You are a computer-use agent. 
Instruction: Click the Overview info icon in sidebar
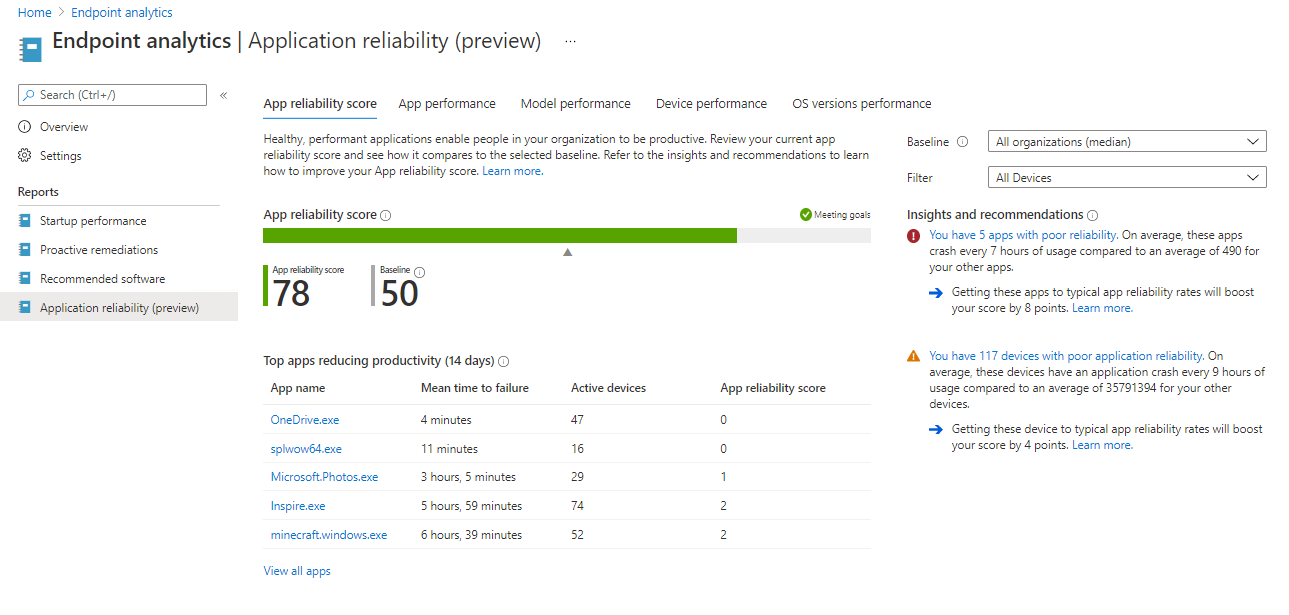point(25,127)
